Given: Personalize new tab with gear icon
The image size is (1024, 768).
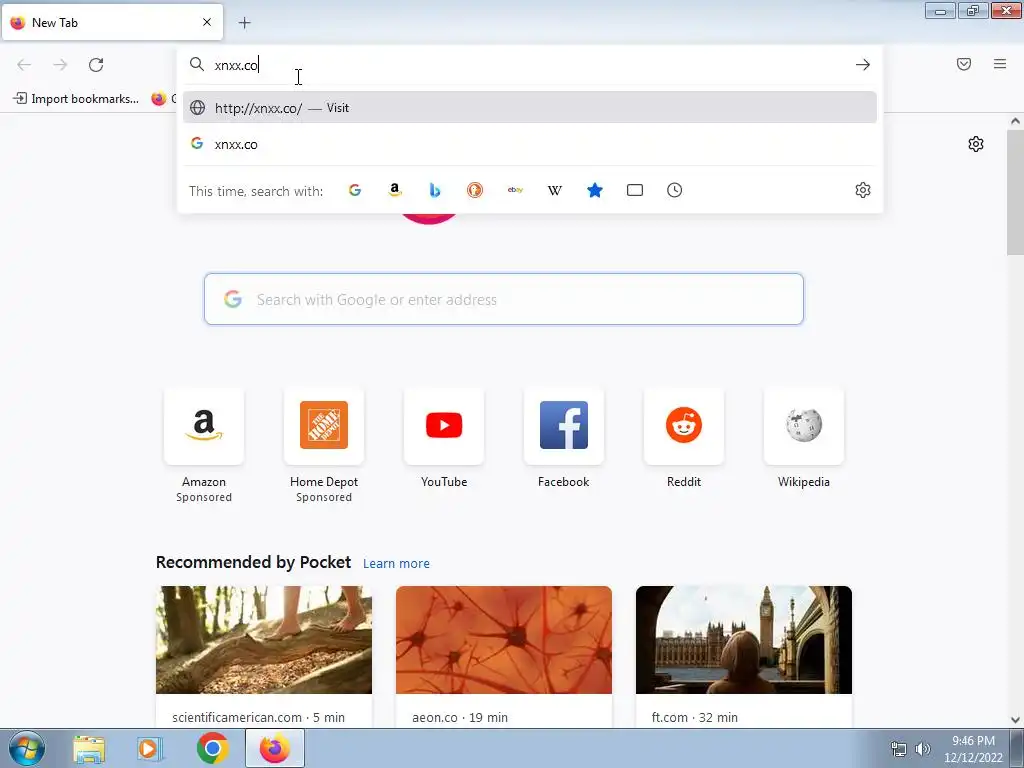Looking at the screenshot, I should point(976,144).
